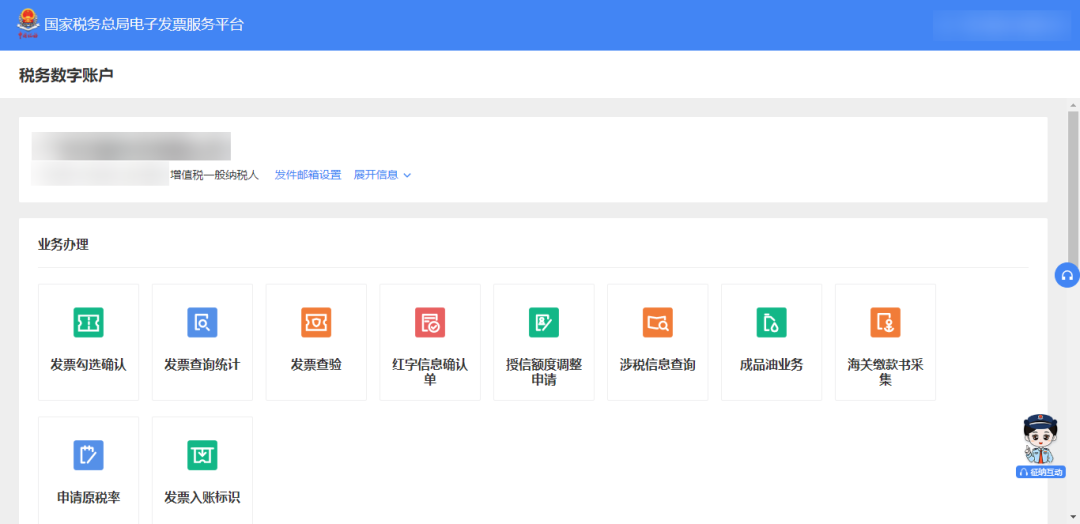The image size is (1080, 524).
Task: Select the 海关缴款书采集 icon
Action: [885, 323]
